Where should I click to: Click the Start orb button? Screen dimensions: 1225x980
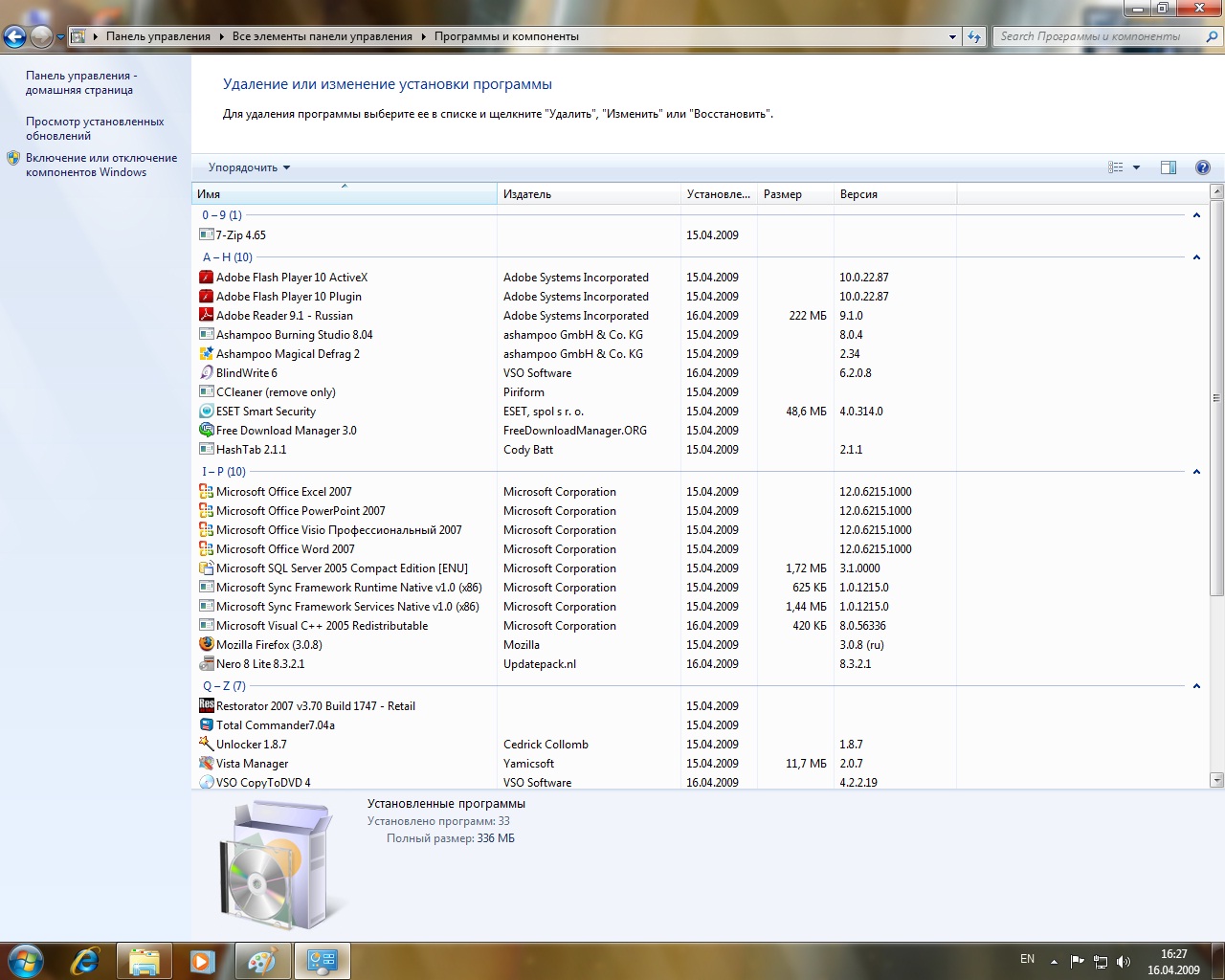[x=26, y=961]
